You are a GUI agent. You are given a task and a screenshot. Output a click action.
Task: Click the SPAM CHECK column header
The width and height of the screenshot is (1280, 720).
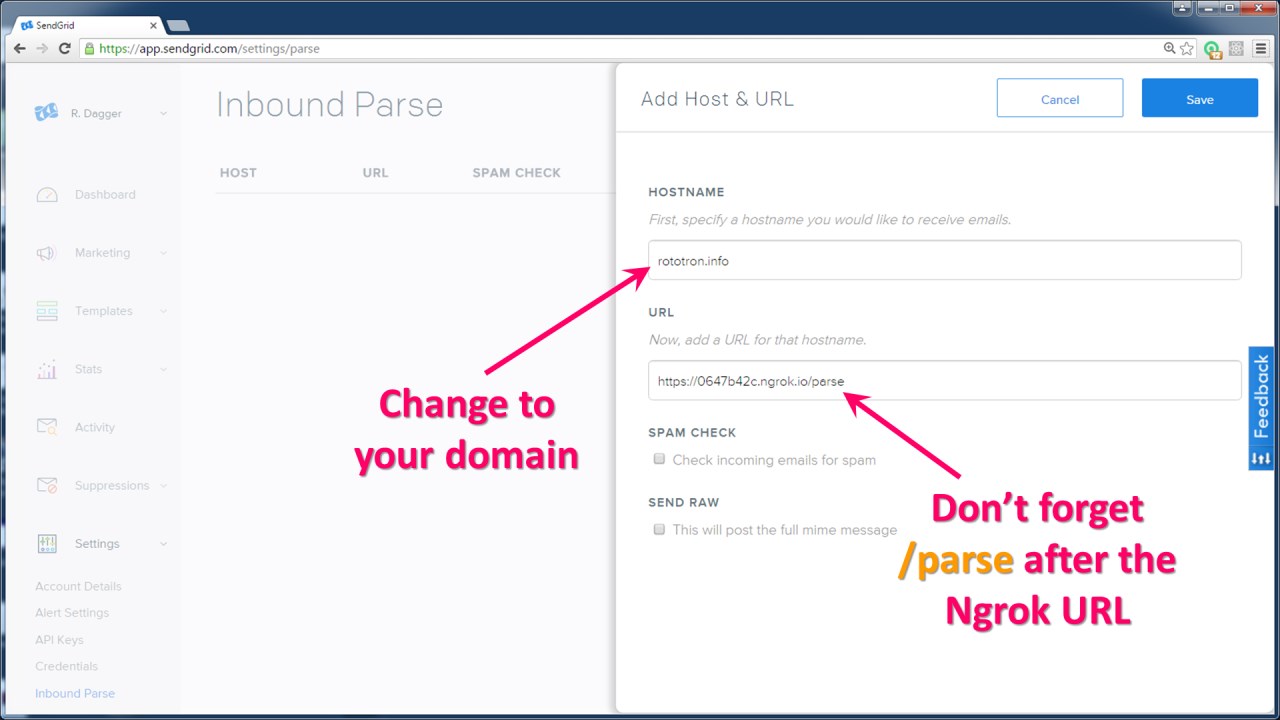coord(517,173)
